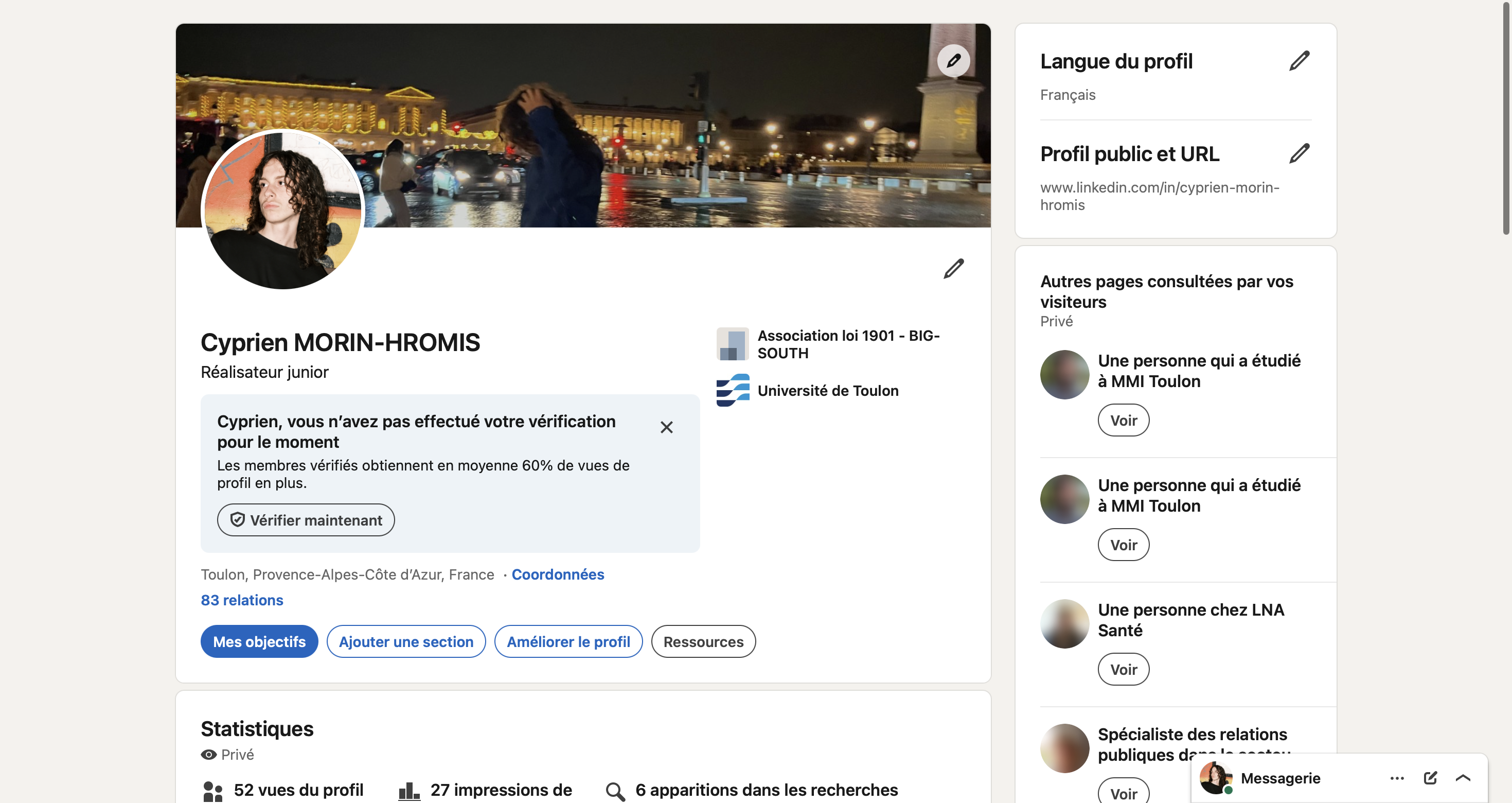The height and width of the screenshot is (803, 1512).
Task: Open second MMI Toulon person avatar
Action: coord(1065,499)
